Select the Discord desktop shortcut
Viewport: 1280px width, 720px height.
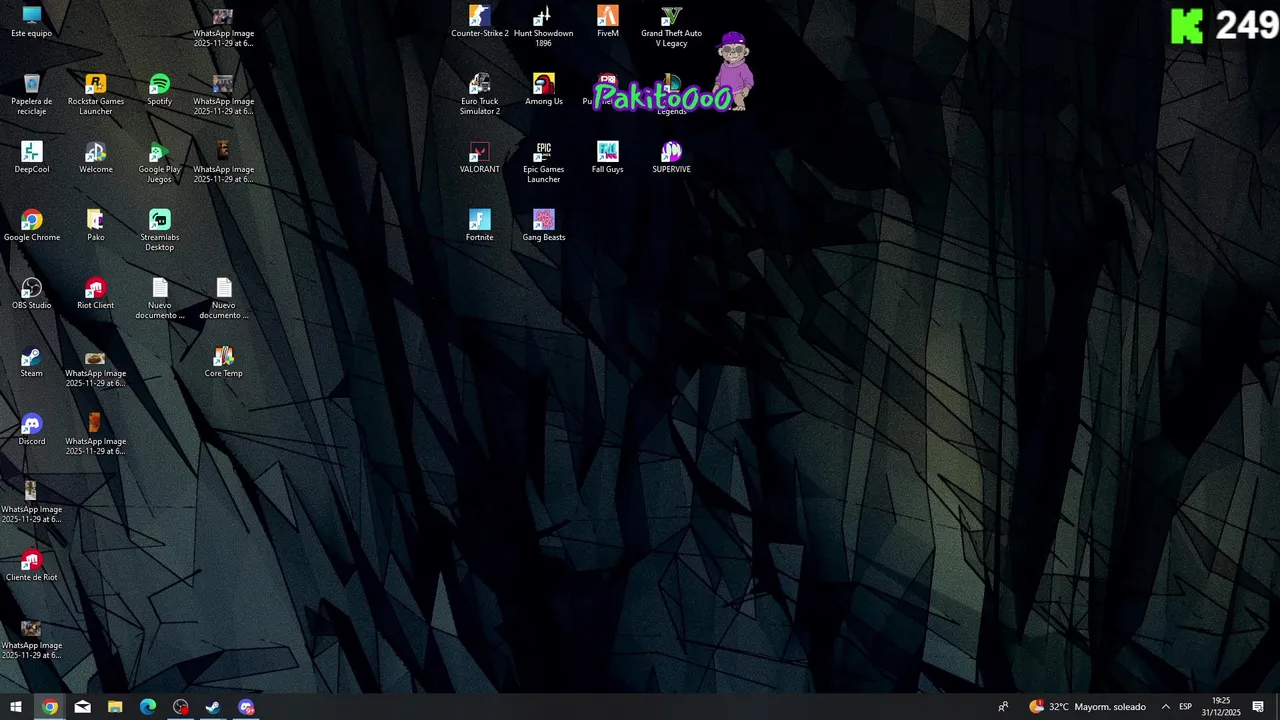pyautogui.click(x=32, y=430)
